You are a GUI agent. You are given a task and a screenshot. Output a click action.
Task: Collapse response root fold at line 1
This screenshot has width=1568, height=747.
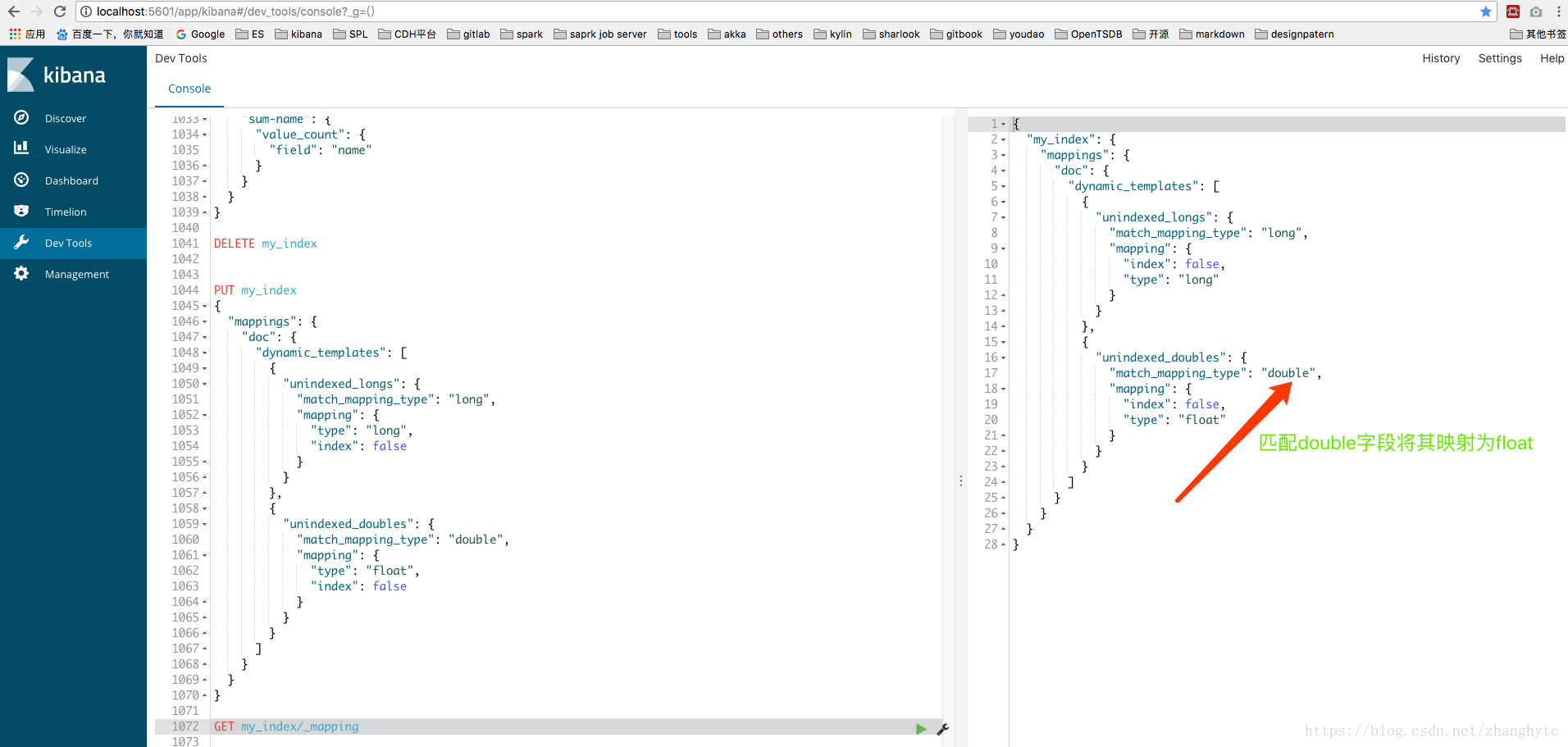(x=1003, y=124)
